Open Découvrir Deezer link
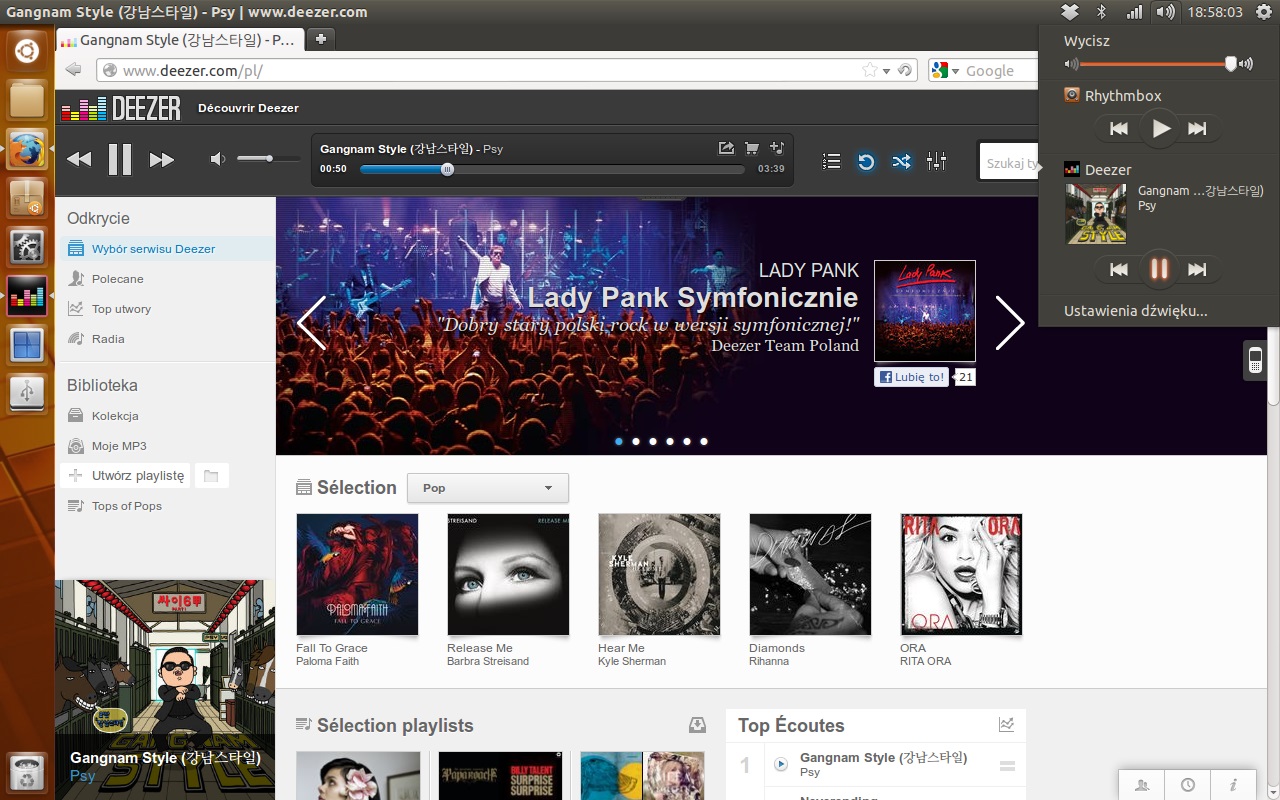The width and height of the screenshot is (1280, 800). click(248, 108)
